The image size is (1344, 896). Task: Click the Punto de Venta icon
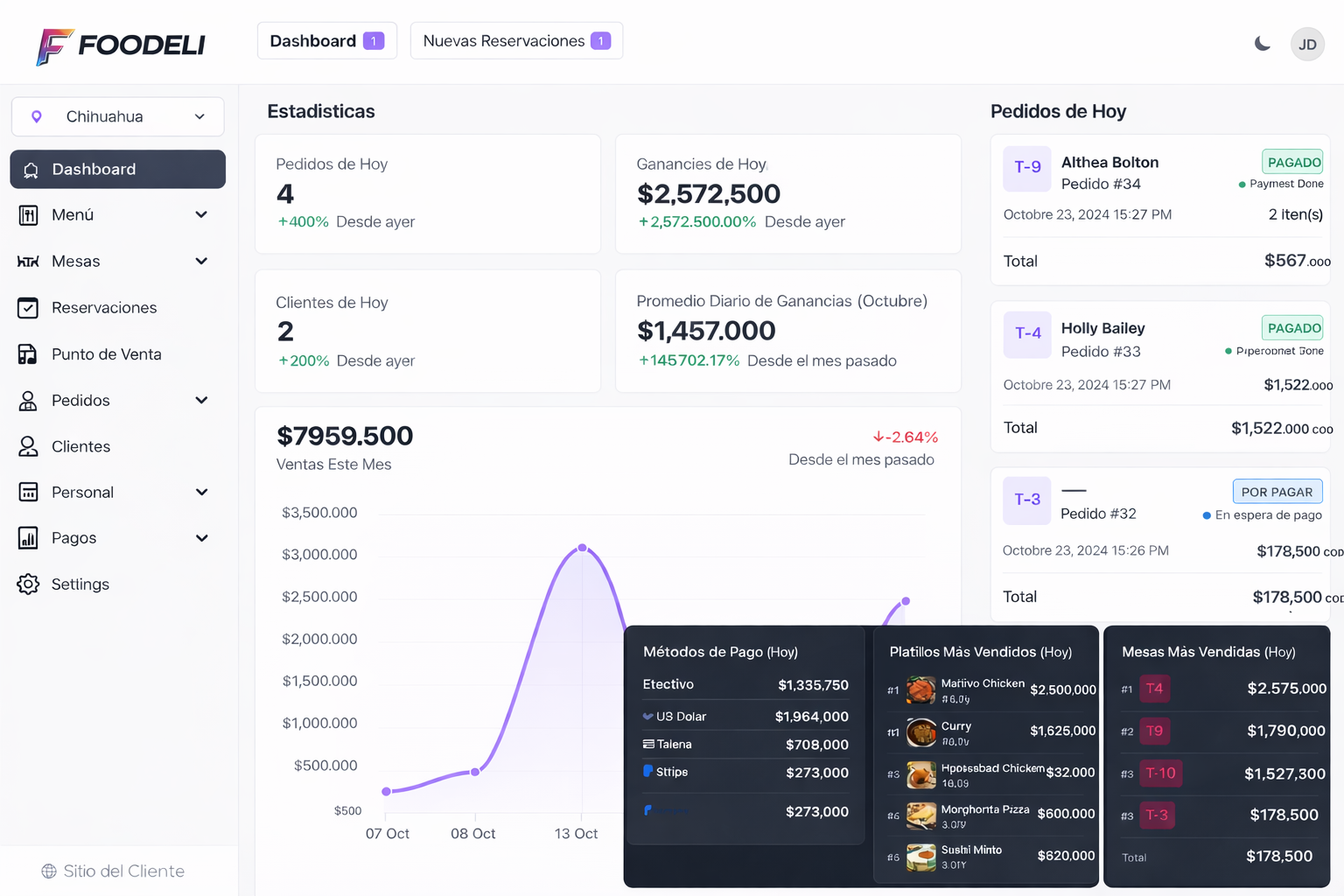[28, 354]
